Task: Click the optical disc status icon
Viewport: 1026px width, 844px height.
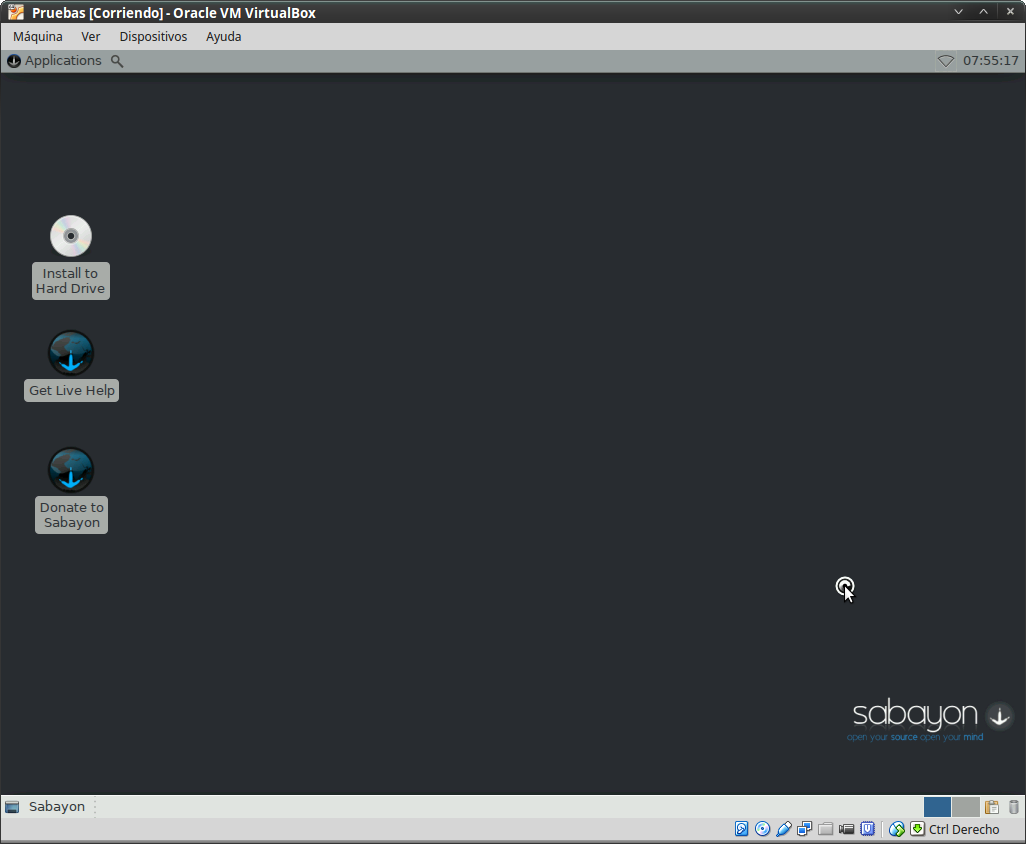Action: 763,829
